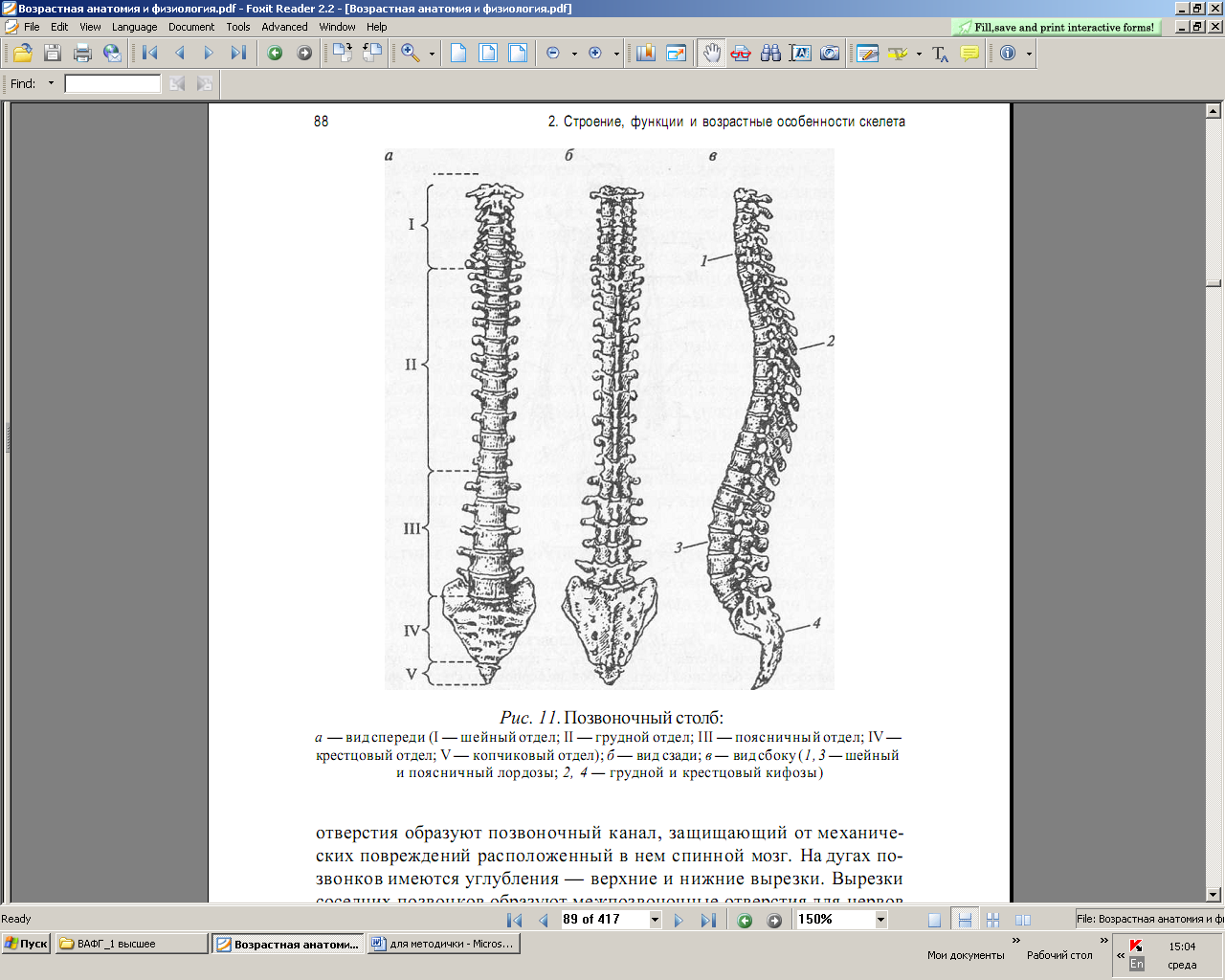Open the View menu
The height and width of the screenshot is (980, 1225).
coord(90,27)
